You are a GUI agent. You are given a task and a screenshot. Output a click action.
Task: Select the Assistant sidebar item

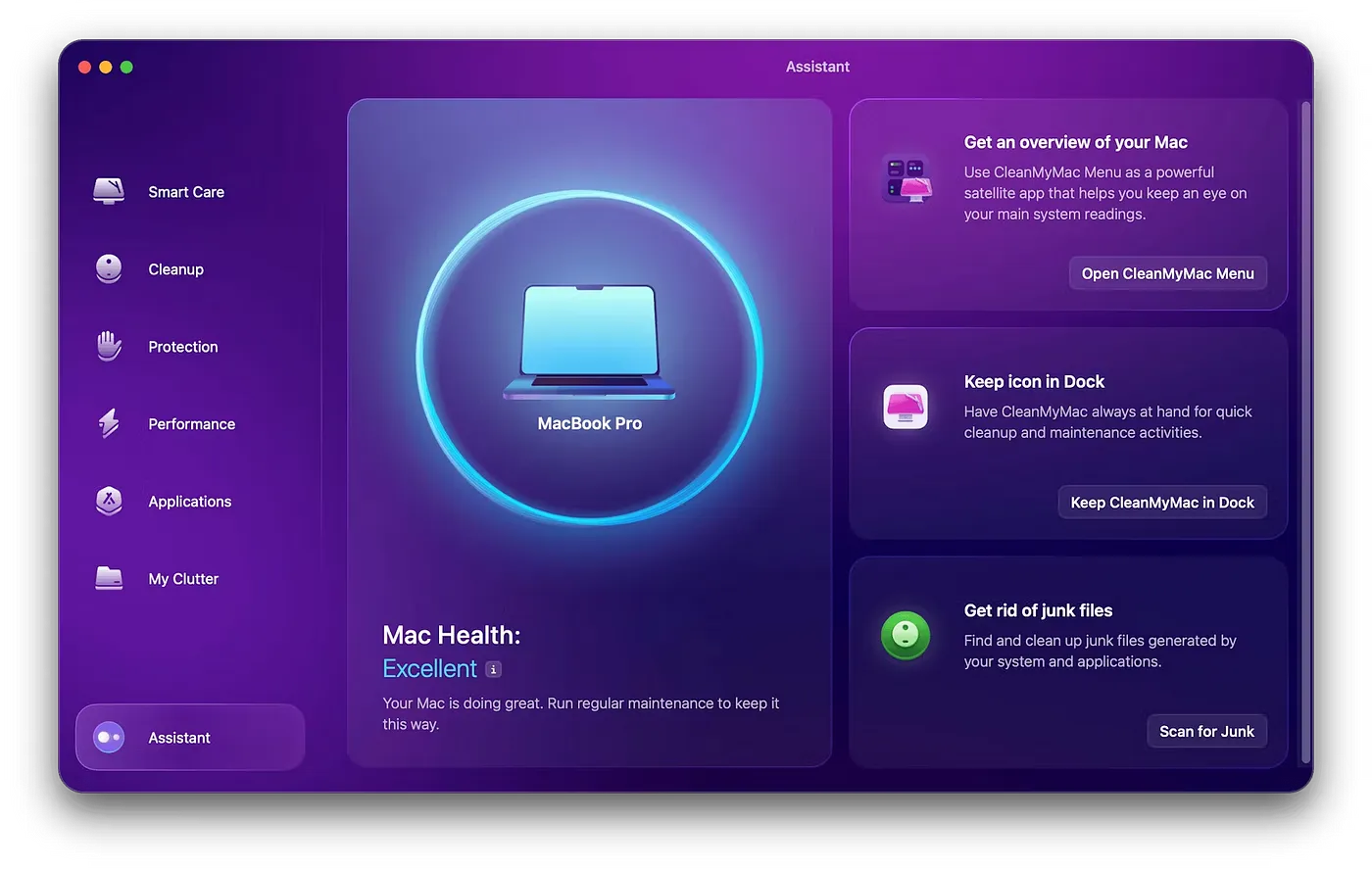[190, 737]
